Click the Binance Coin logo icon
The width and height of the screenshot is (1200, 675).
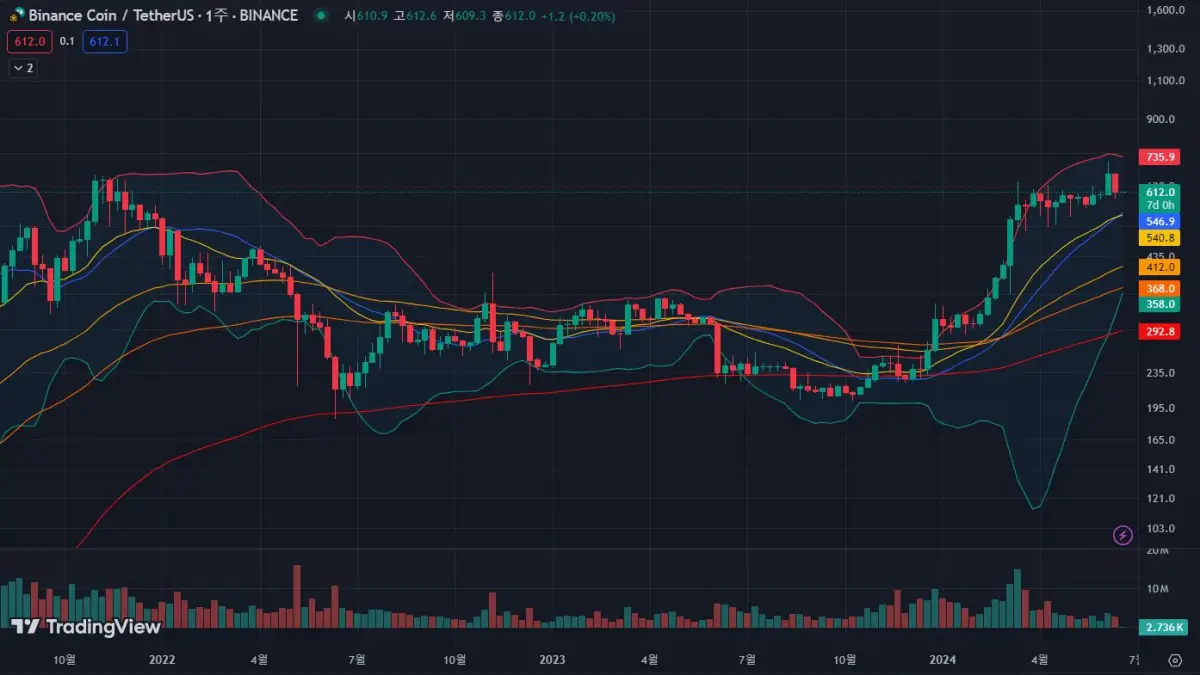tap(16, 15)
